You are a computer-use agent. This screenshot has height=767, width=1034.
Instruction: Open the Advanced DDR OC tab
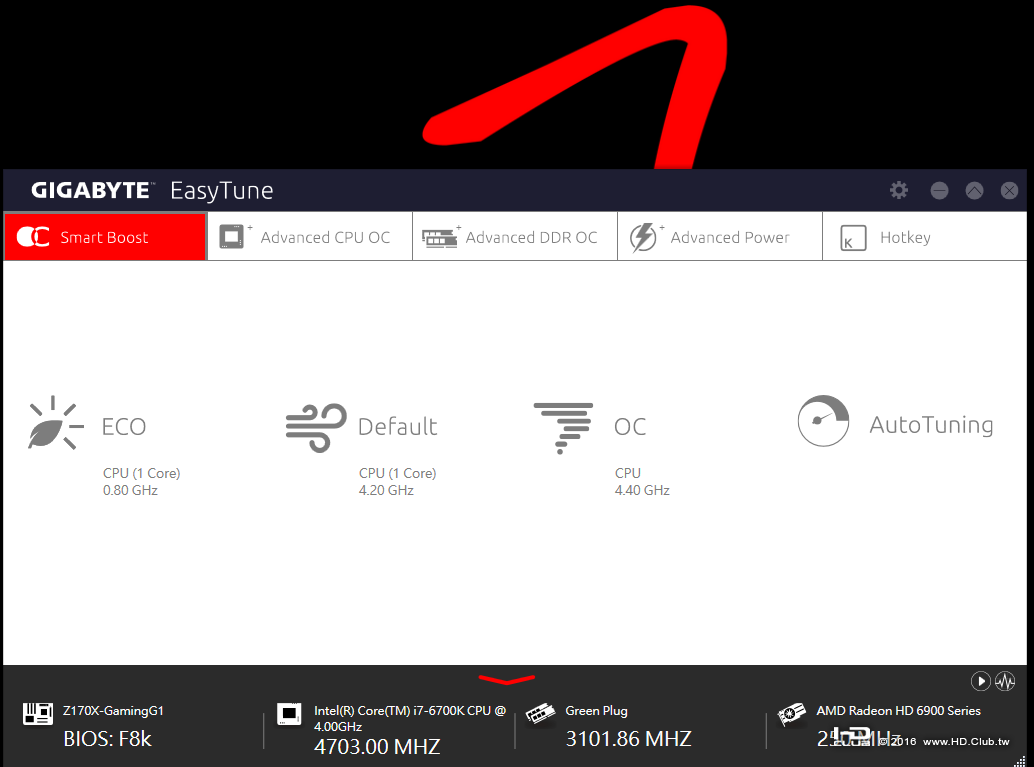coord(515,237)
